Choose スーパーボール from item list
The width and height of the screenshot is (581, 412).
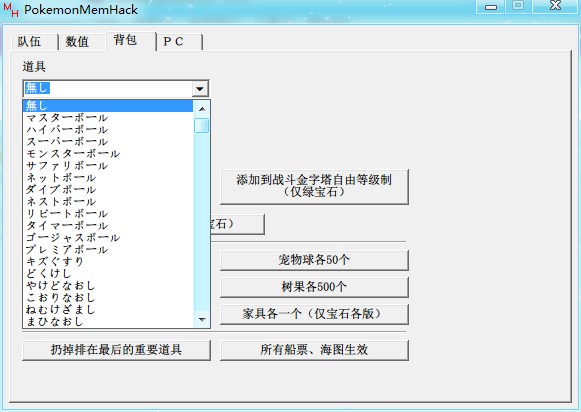click(109, 142)
